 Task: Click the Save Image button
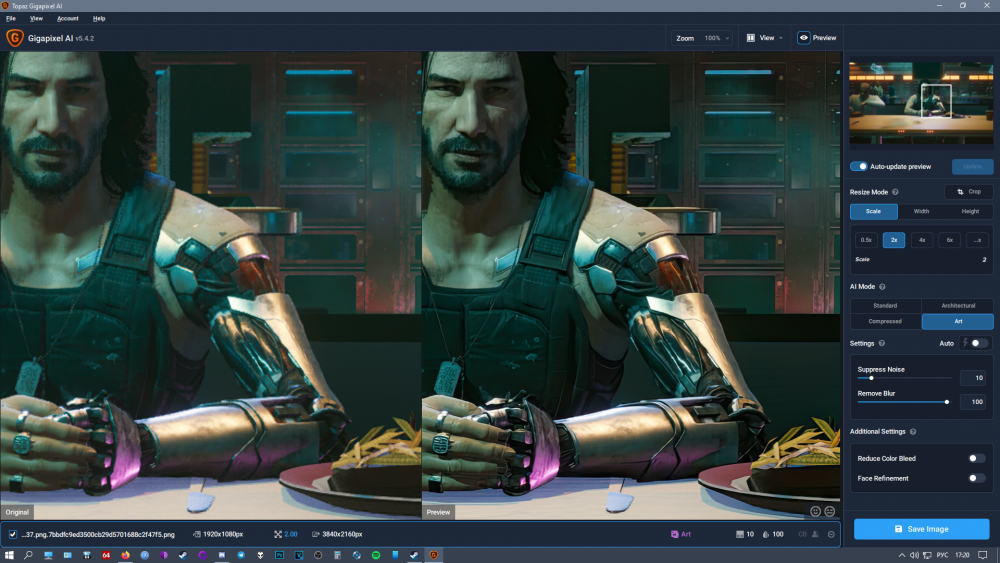921,529
